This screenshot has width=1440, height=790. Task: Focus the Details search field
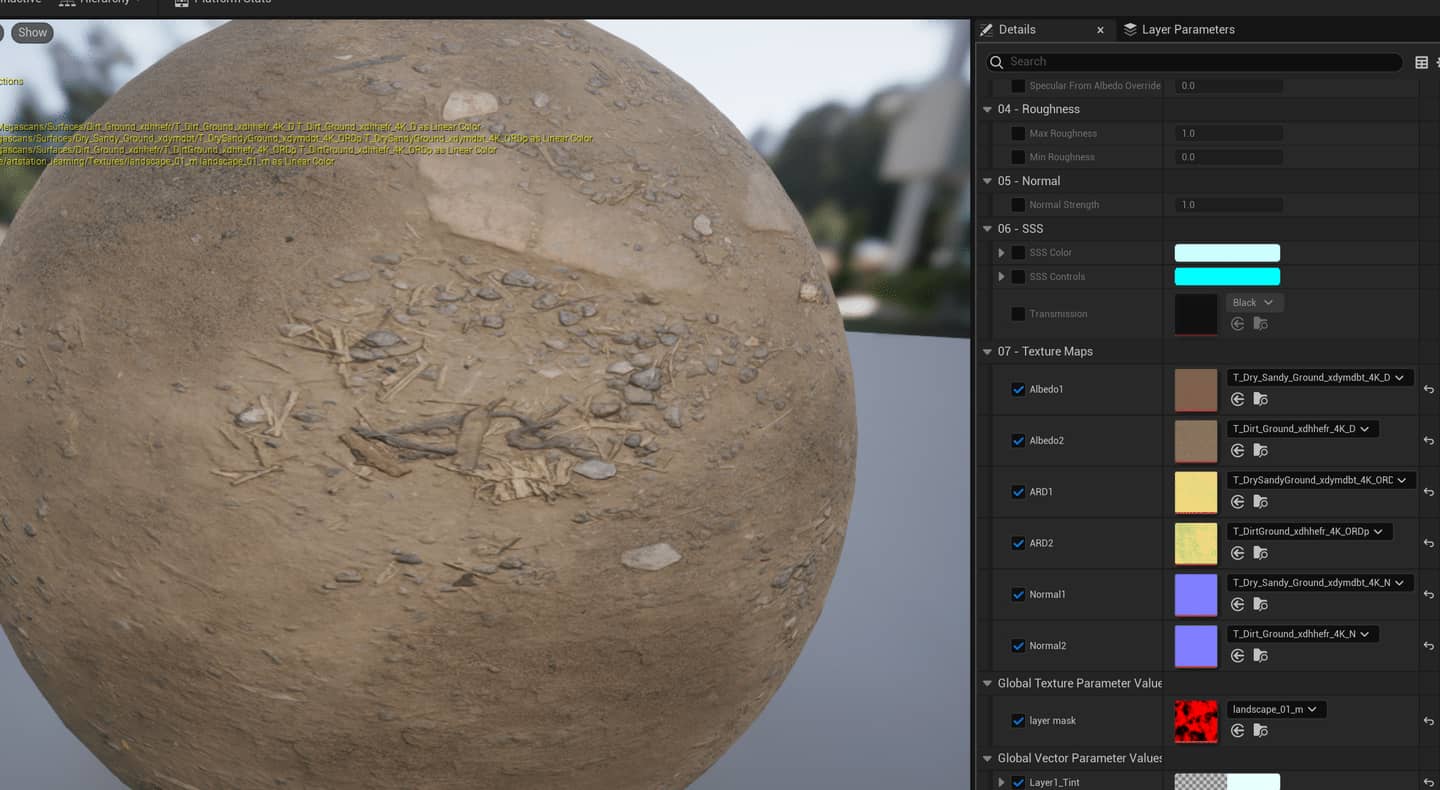(x=1194, y=62)
